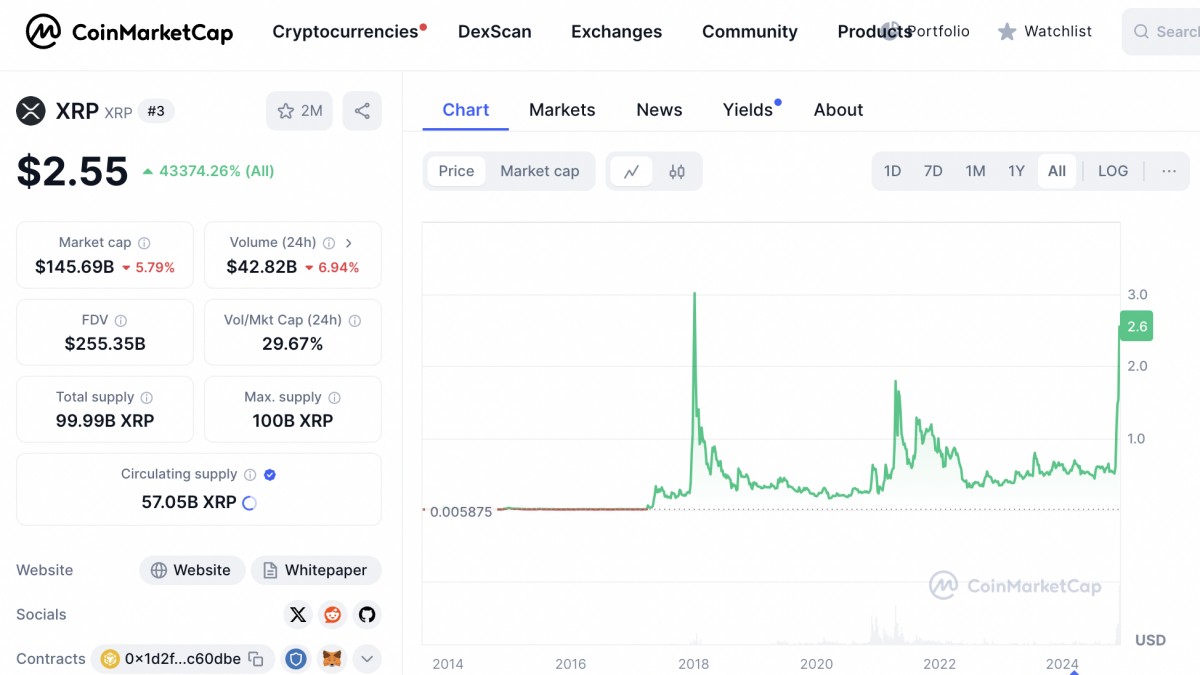Open the Whitepaper link

point(316,571)
